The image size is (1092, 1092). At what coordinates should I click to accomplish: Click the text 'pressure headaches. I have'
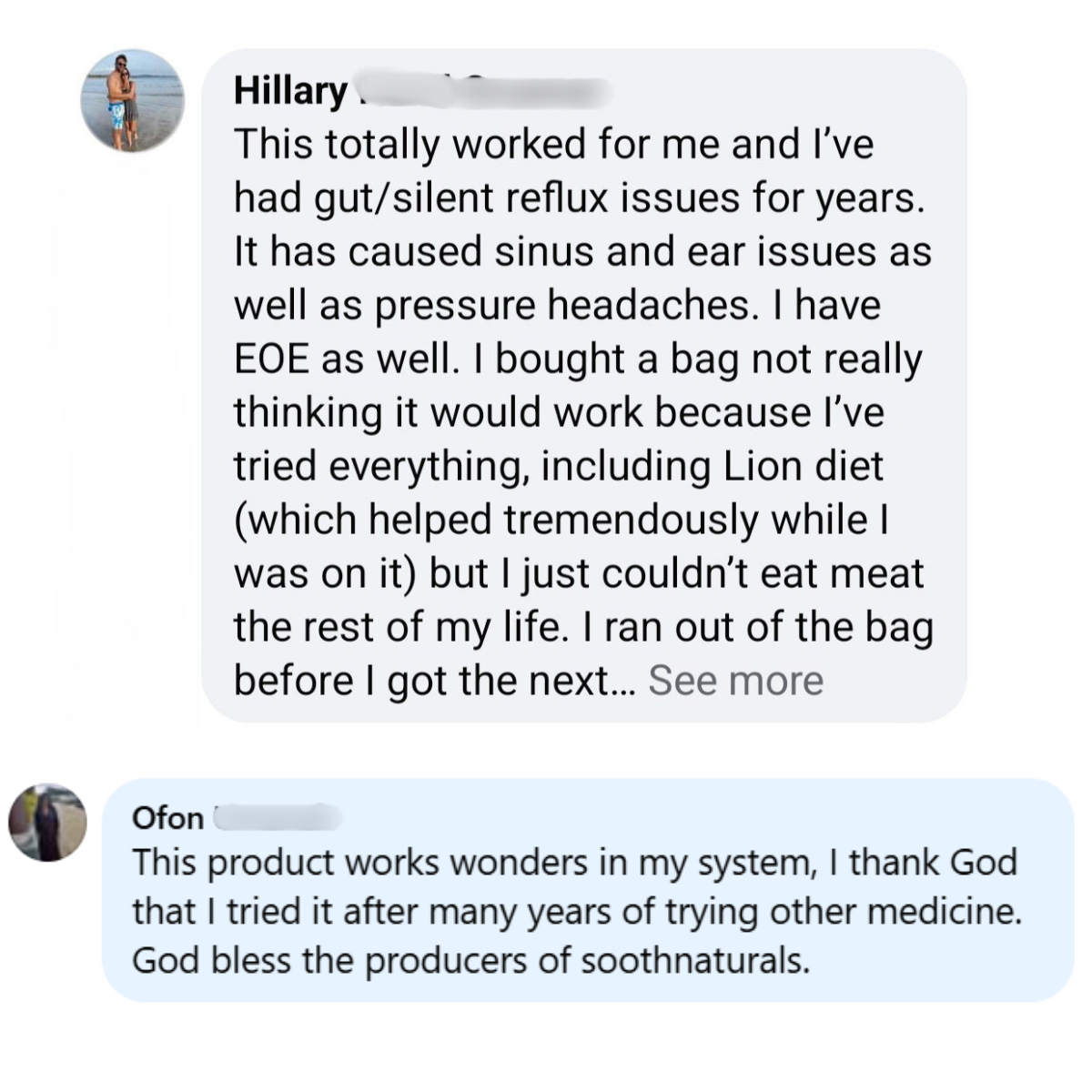click(x=628, y=305)
